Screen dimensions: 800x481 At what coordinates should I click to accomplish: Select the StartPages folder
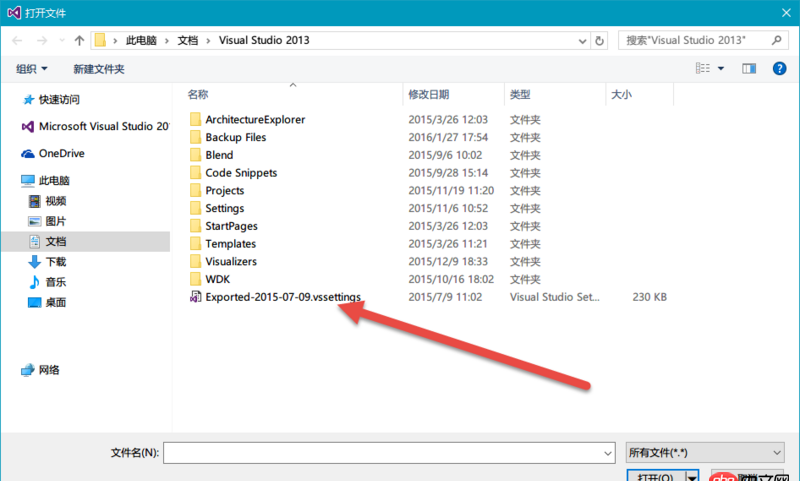232,226
